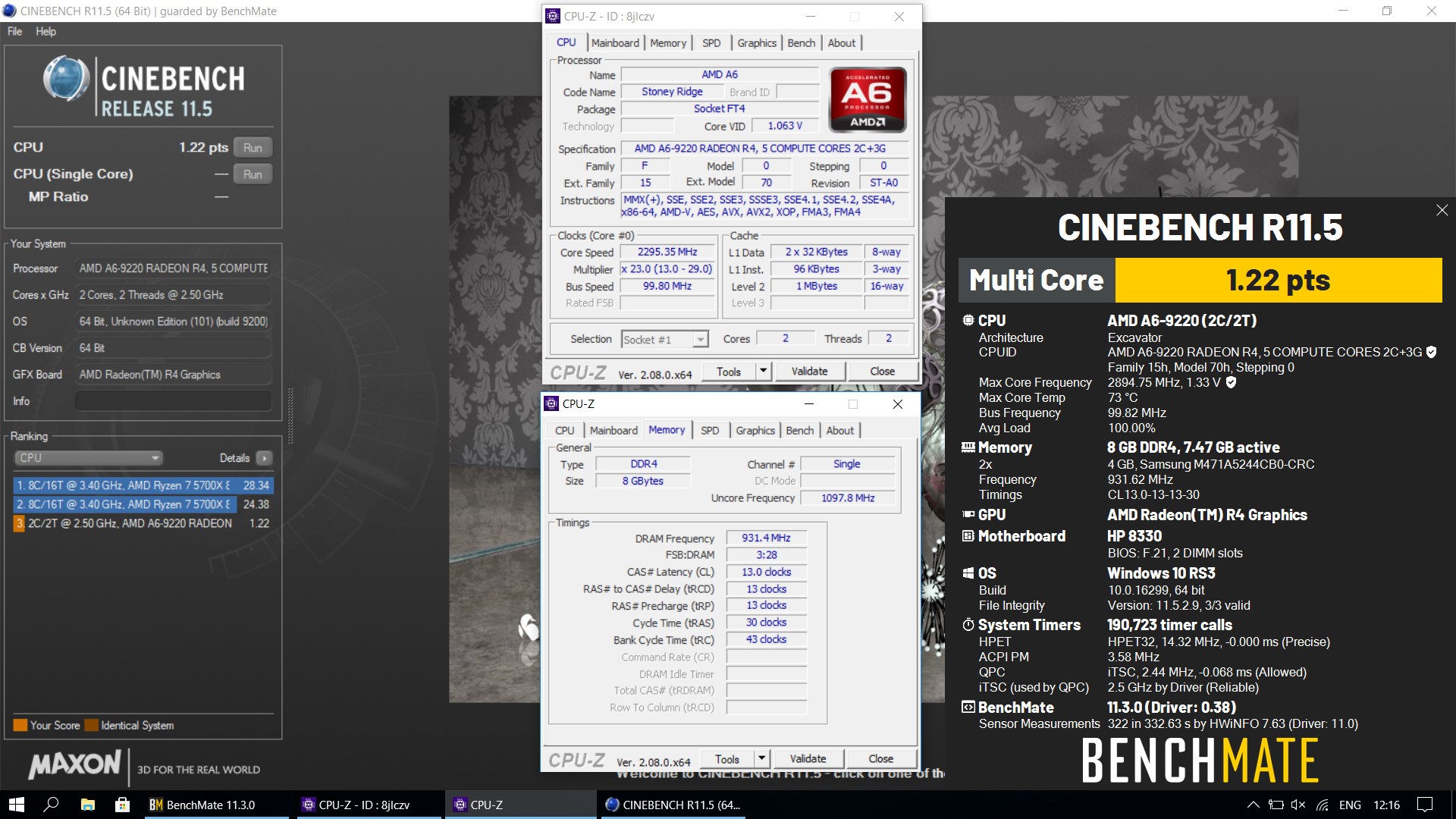Click the BenchMate logo icon in result panel
1456x819 pixels.
[968, 708]
